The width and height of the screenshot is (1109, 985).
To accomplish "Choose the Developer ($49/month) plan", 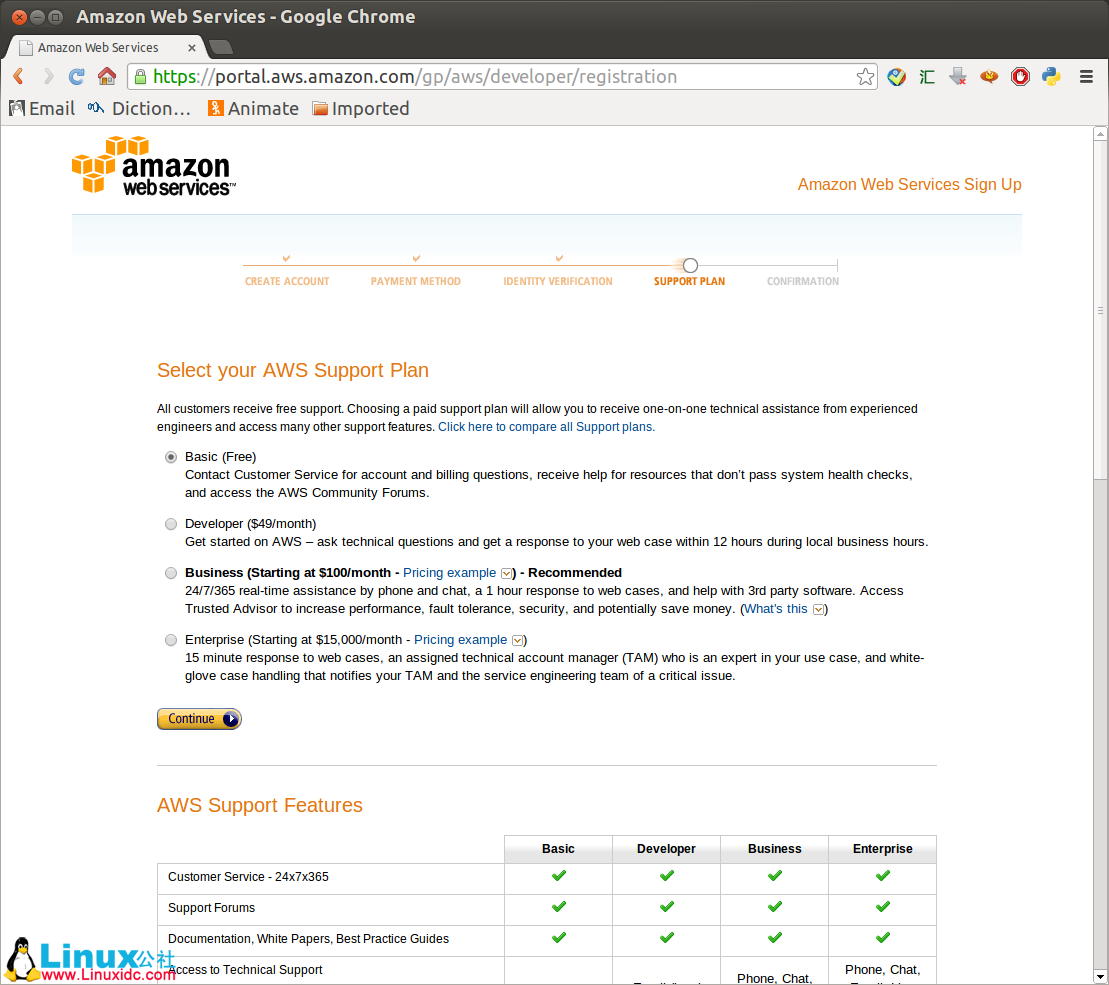I will coord(170,524).
